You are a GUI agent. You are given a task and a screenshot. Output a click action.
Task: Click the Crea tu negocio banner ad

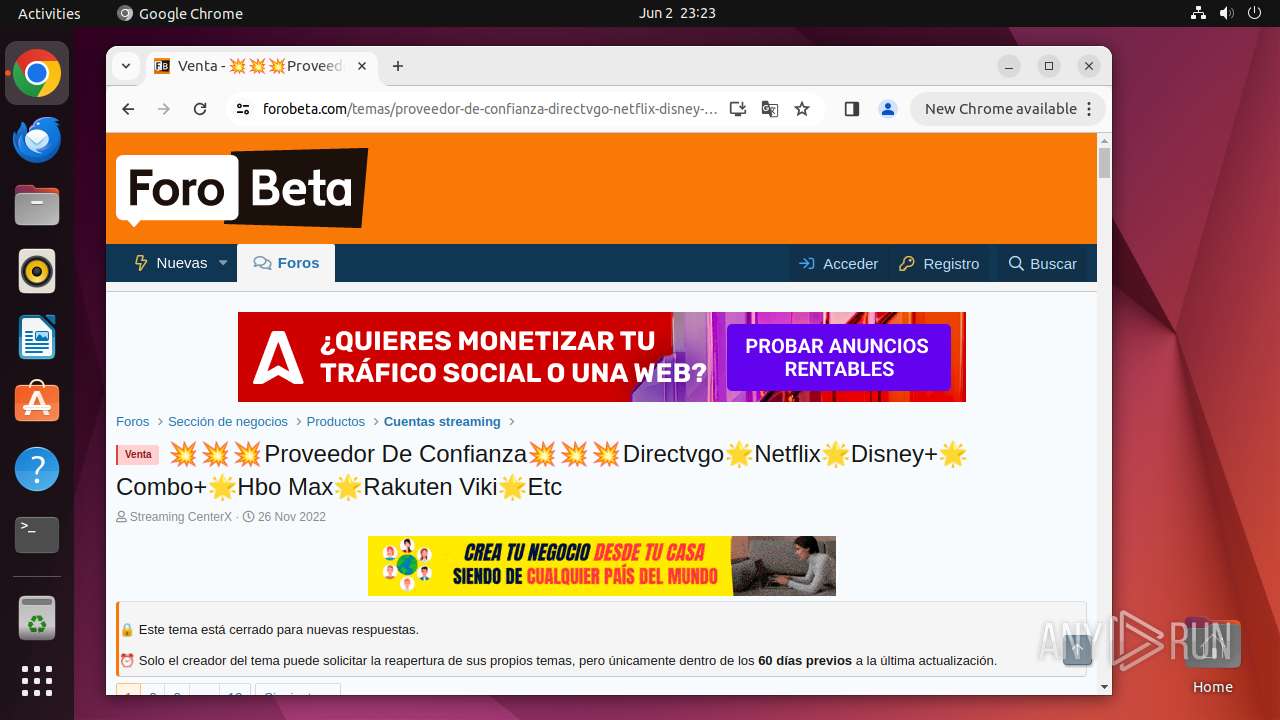[602, 566]
